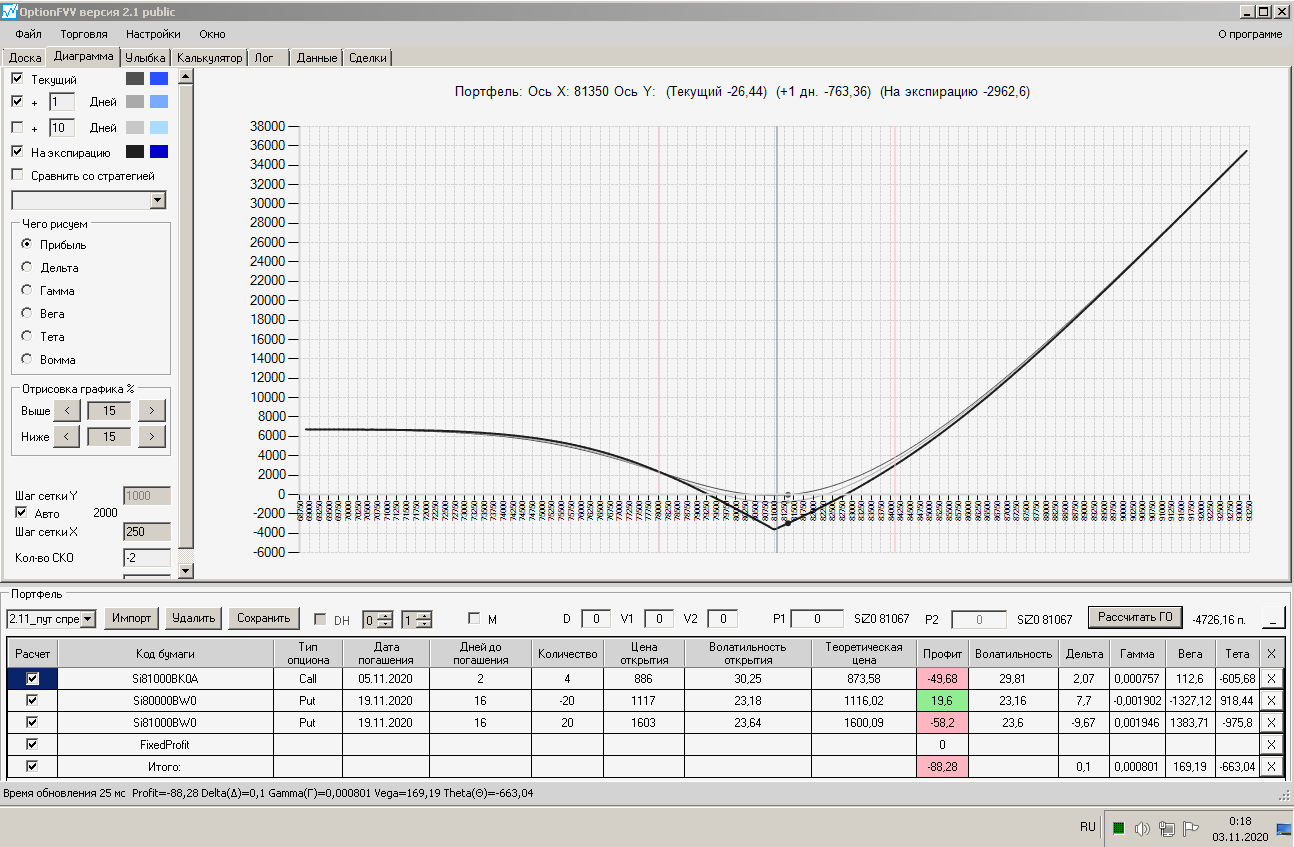Click the left panel scrollbar down arrow
Screen dimensions: 1294x847
(185, 570)
